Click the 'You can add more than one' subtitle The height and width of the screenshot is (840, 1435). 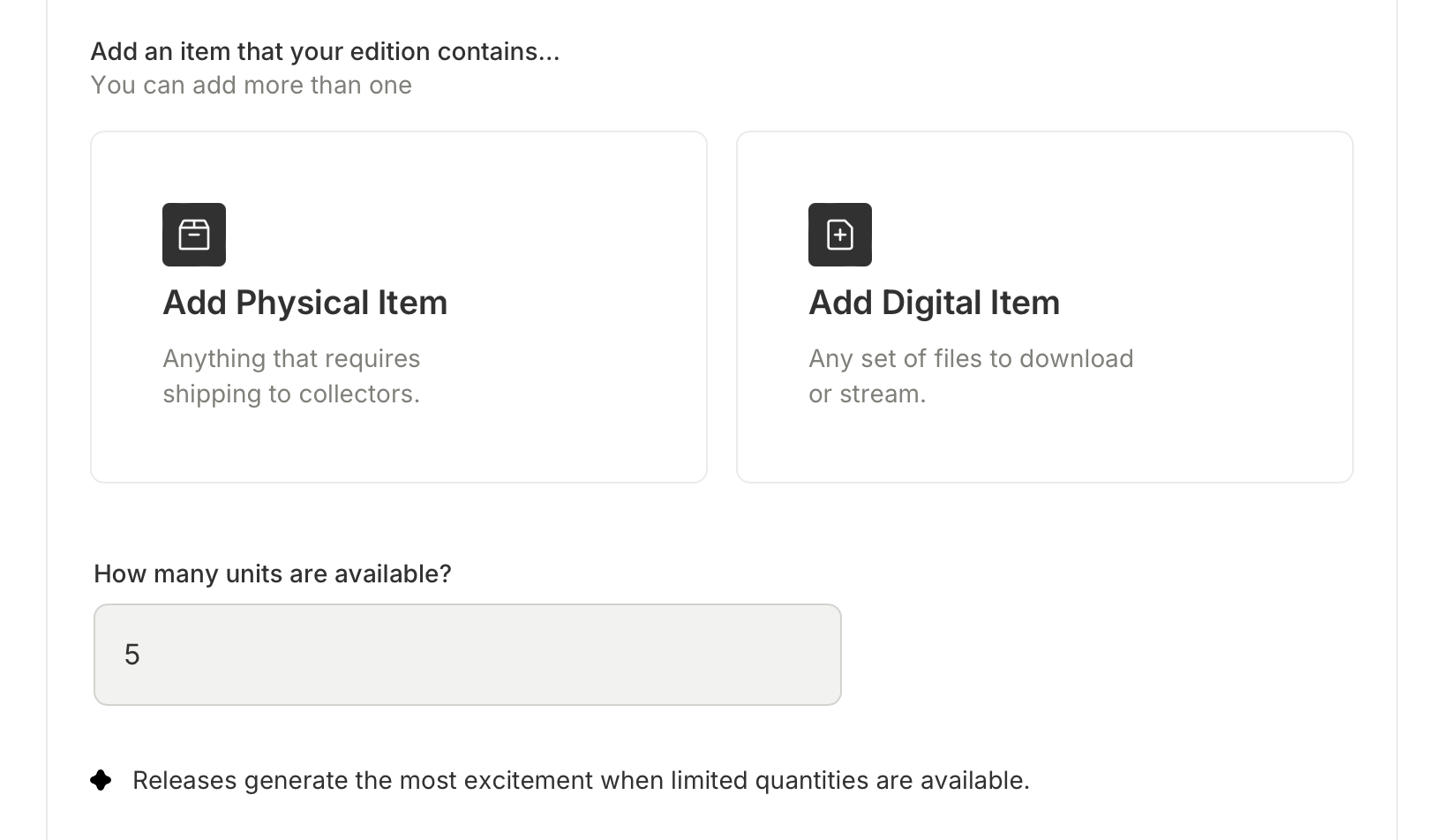point(251,85)
